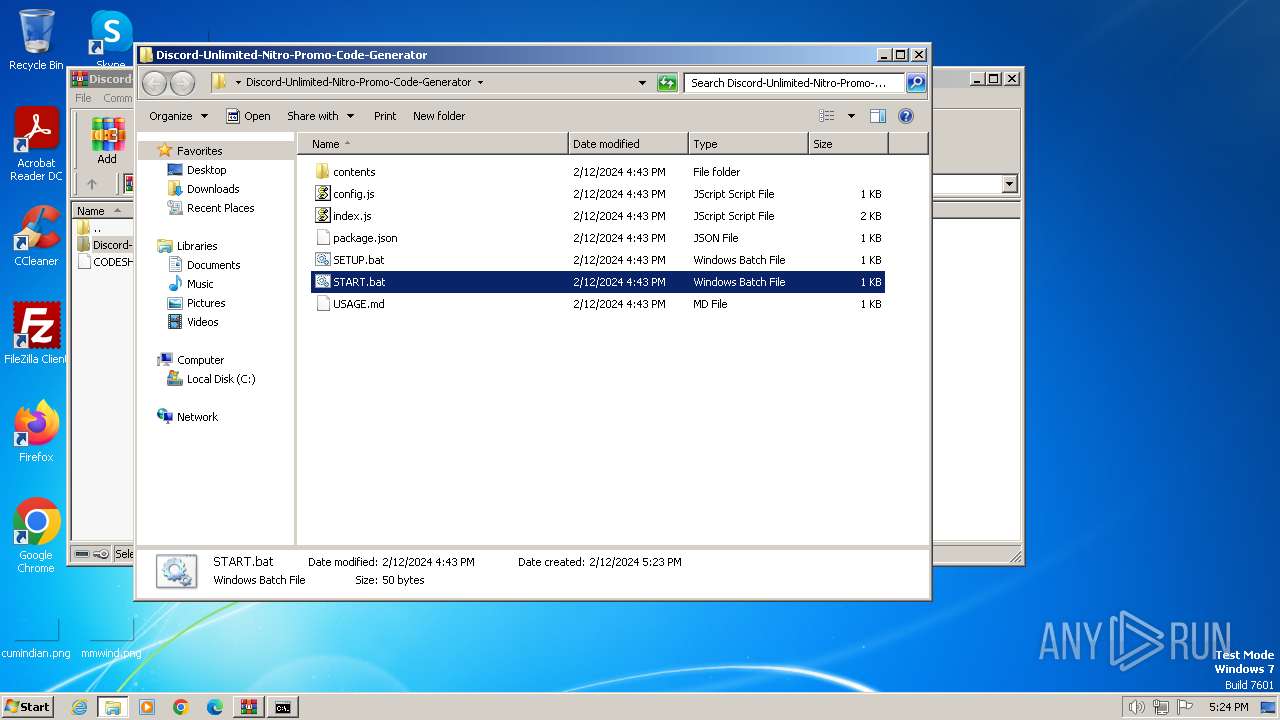Select the config.js file icon
The height and width of the screenshot is (720, 1280).
tap(322, 194)
